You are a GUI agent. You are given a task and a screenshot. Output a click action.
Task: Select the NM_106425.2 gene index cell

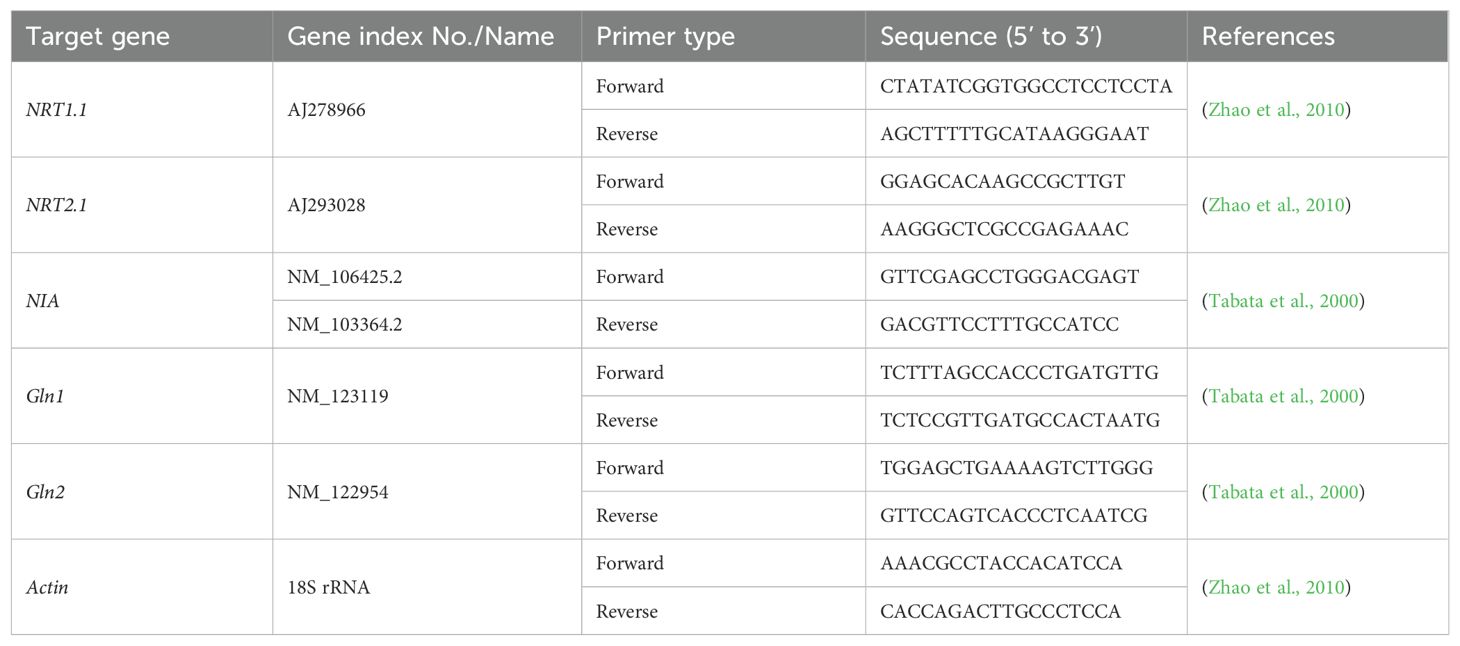(x=426, y=277)
